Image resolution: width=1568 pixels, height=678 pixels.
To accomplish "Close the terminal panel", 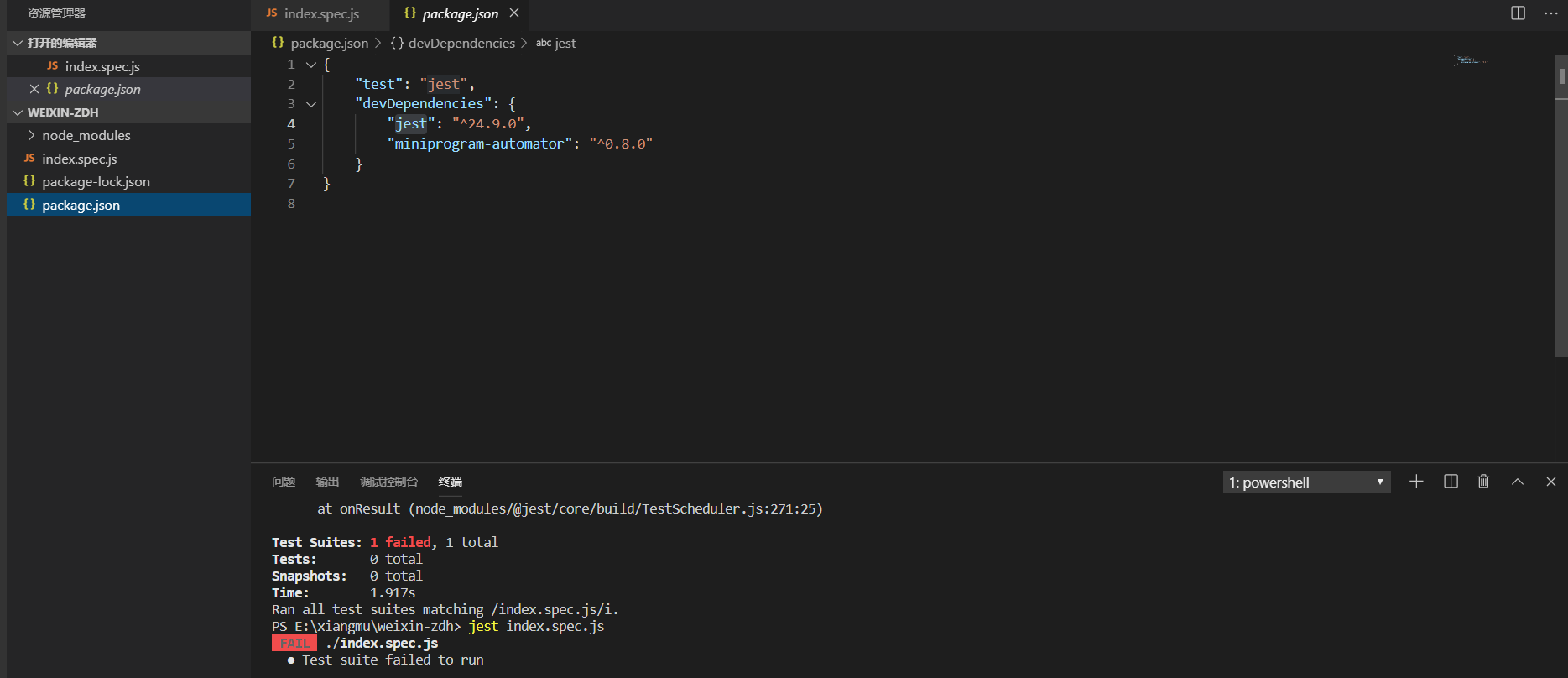I will pos(1550,482).
